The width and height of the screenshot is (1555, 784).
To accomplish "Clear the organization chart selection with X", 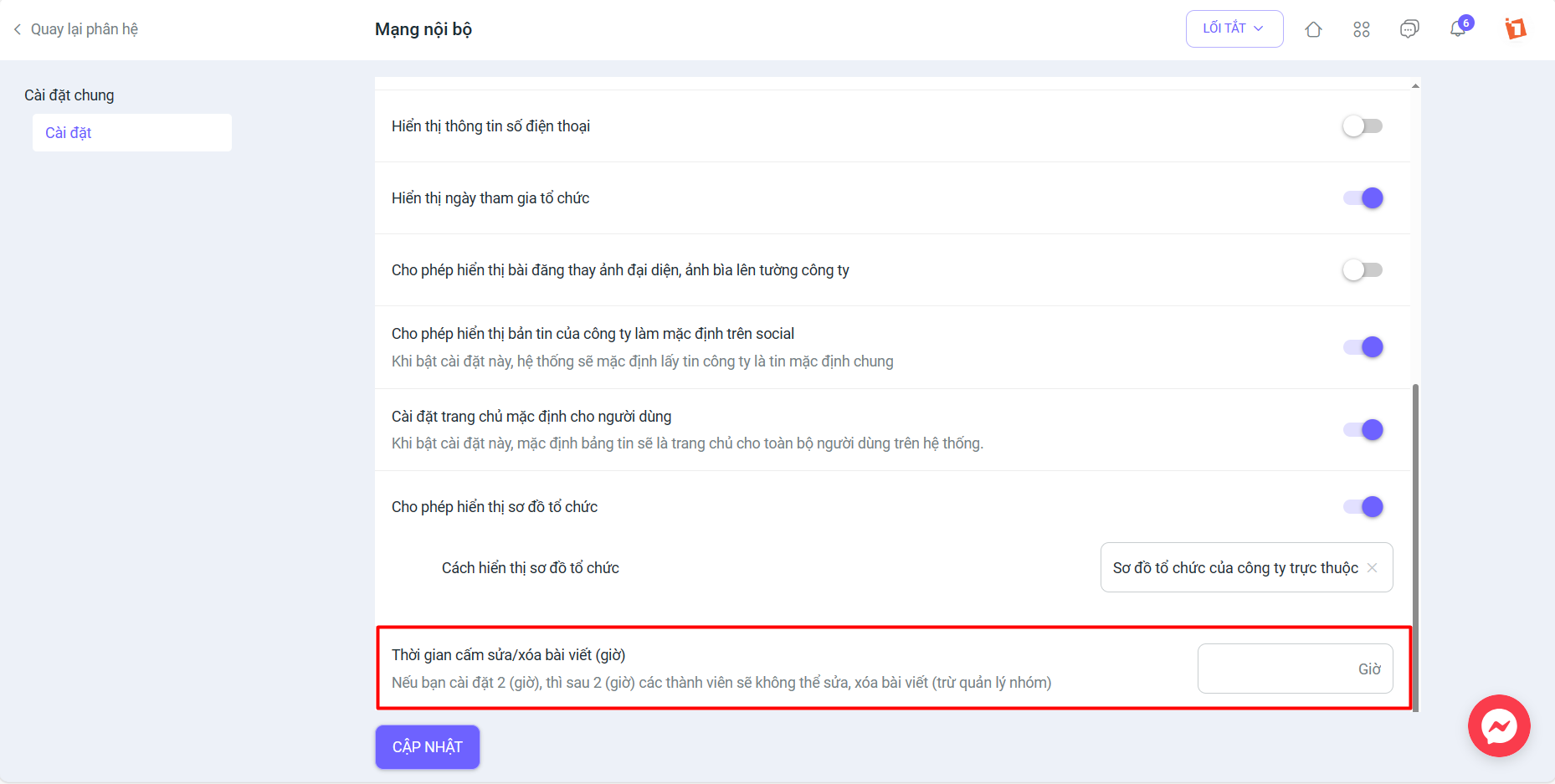I will pyautogui.click(x=1373, y=568).
